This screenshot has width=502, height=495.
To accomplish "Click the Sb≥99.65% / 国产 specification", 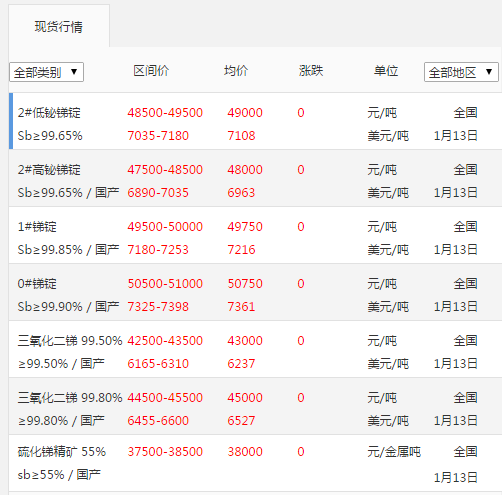I will pos(68,193).
